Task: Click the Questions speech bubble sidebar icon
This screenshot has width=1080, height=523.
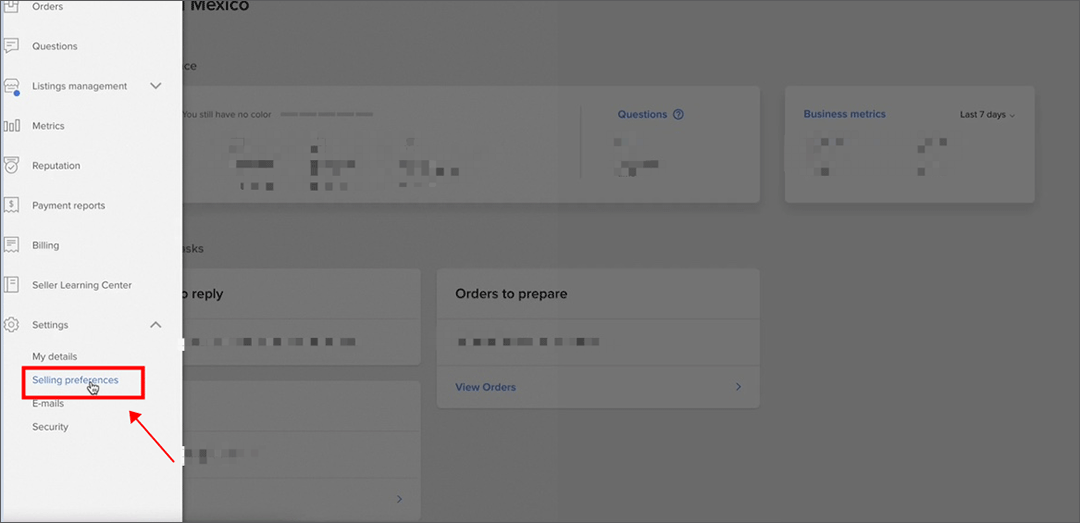Action: point(12,46)
